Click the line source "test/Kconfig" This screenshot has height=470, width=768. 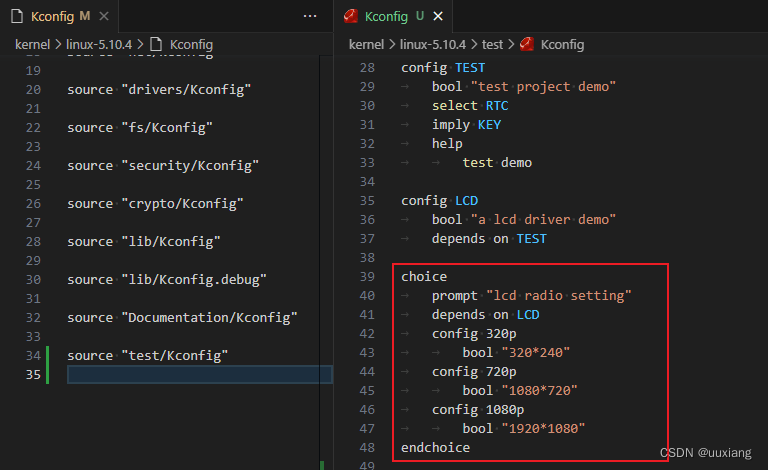pyautogui.click(x=147, y=355)
